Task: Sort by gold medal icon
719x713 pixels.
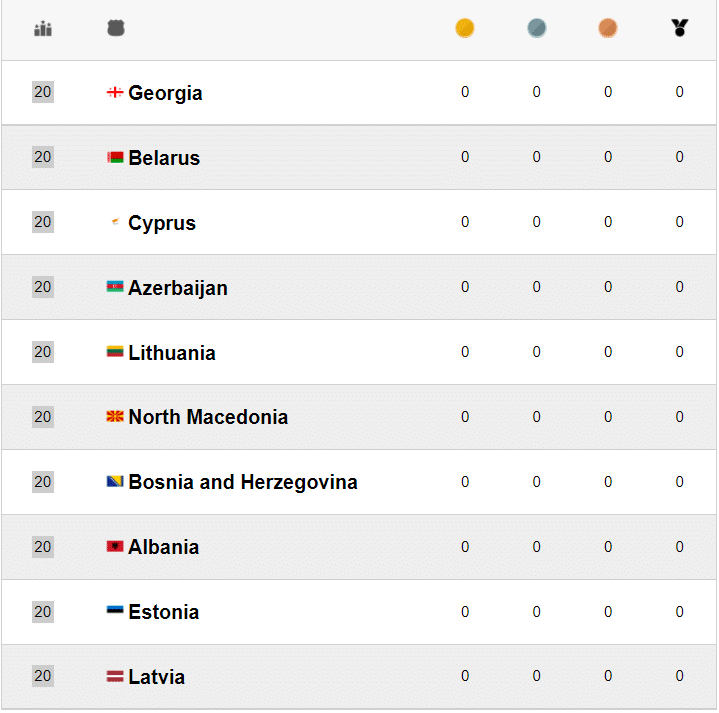Action: 465,29
